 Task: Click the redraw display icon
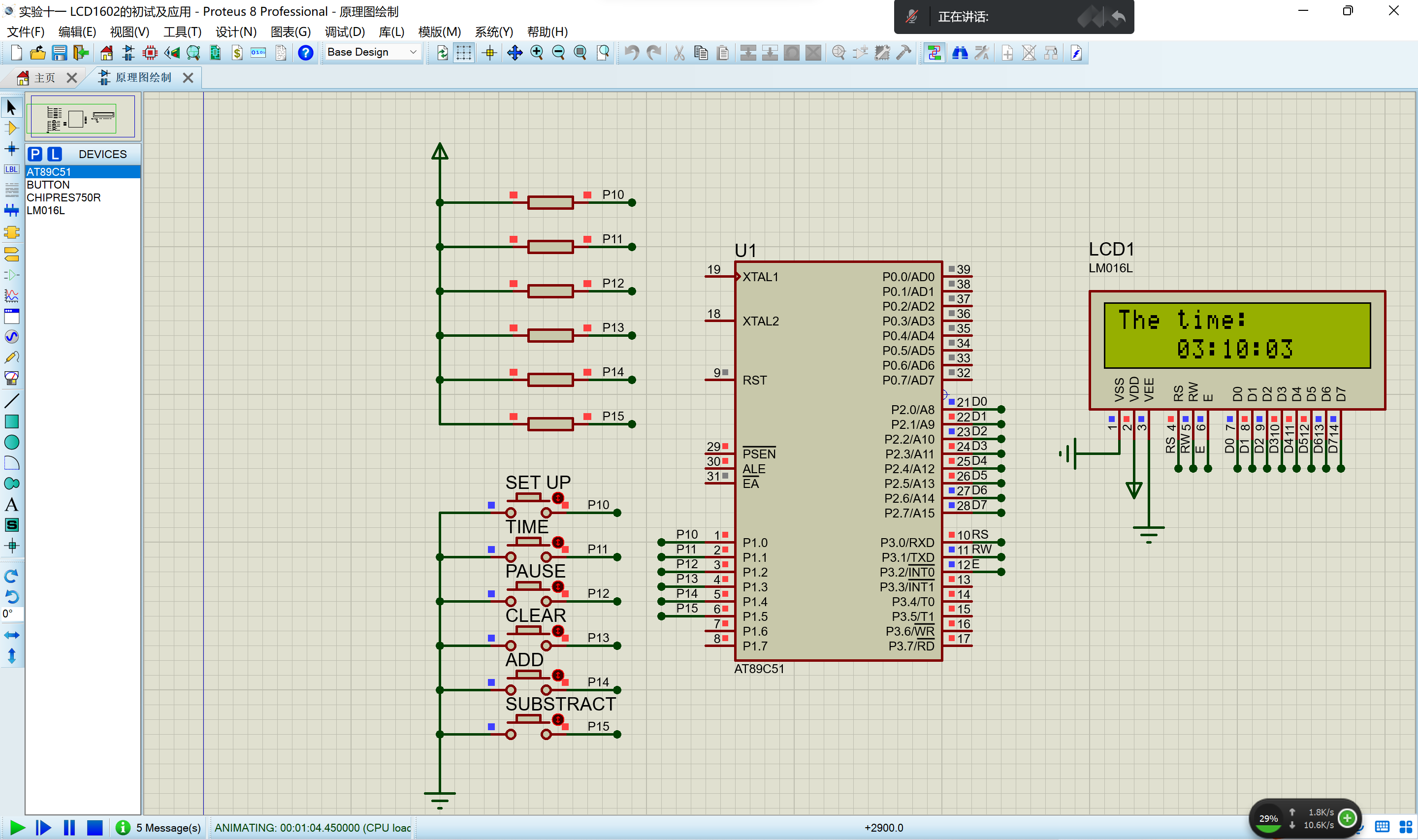pyautogui.click(x=443, y=53)
